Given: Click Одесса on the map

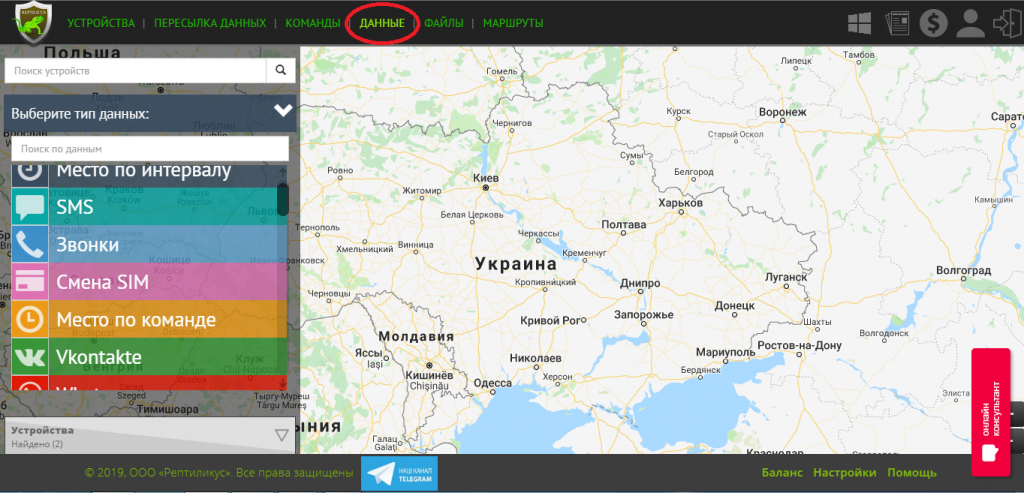Looking at the screenshot, I should coord(493,383).
